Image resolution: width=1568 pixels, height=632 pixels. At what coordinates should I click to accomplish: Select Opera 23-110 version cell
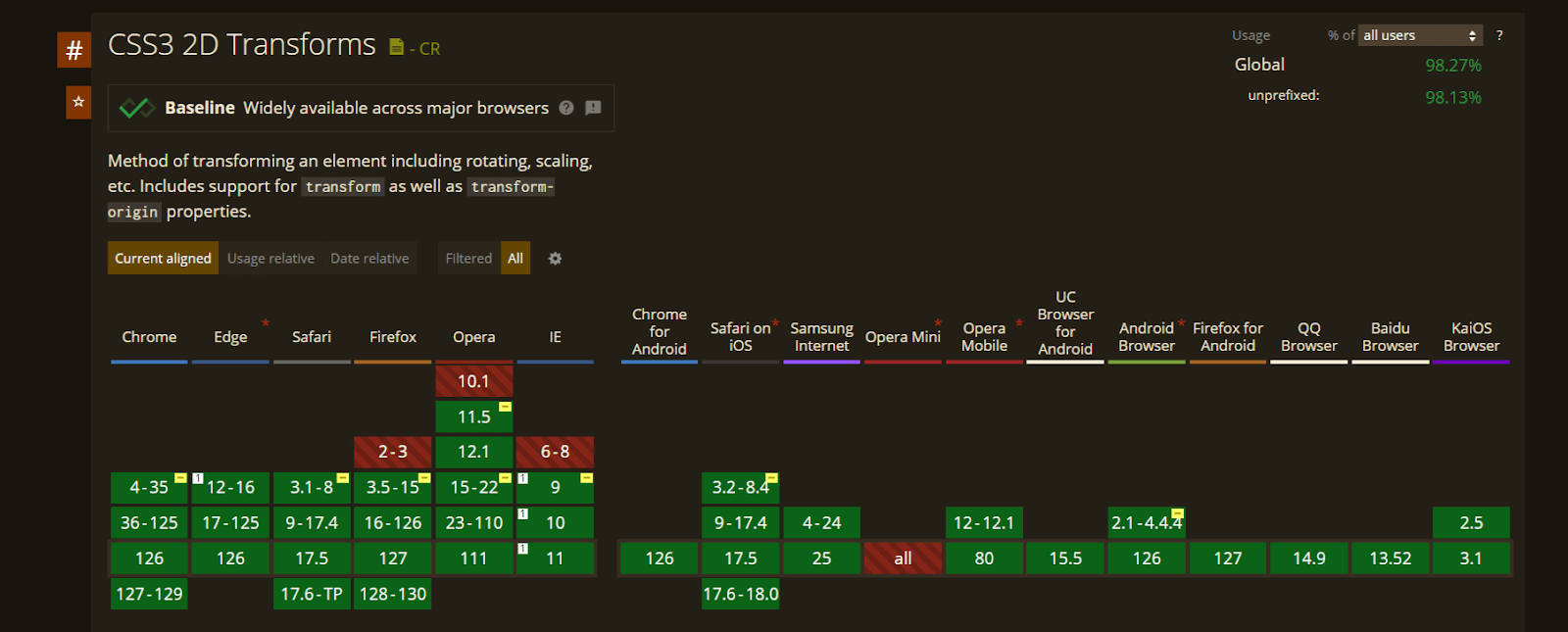(474, 522)
